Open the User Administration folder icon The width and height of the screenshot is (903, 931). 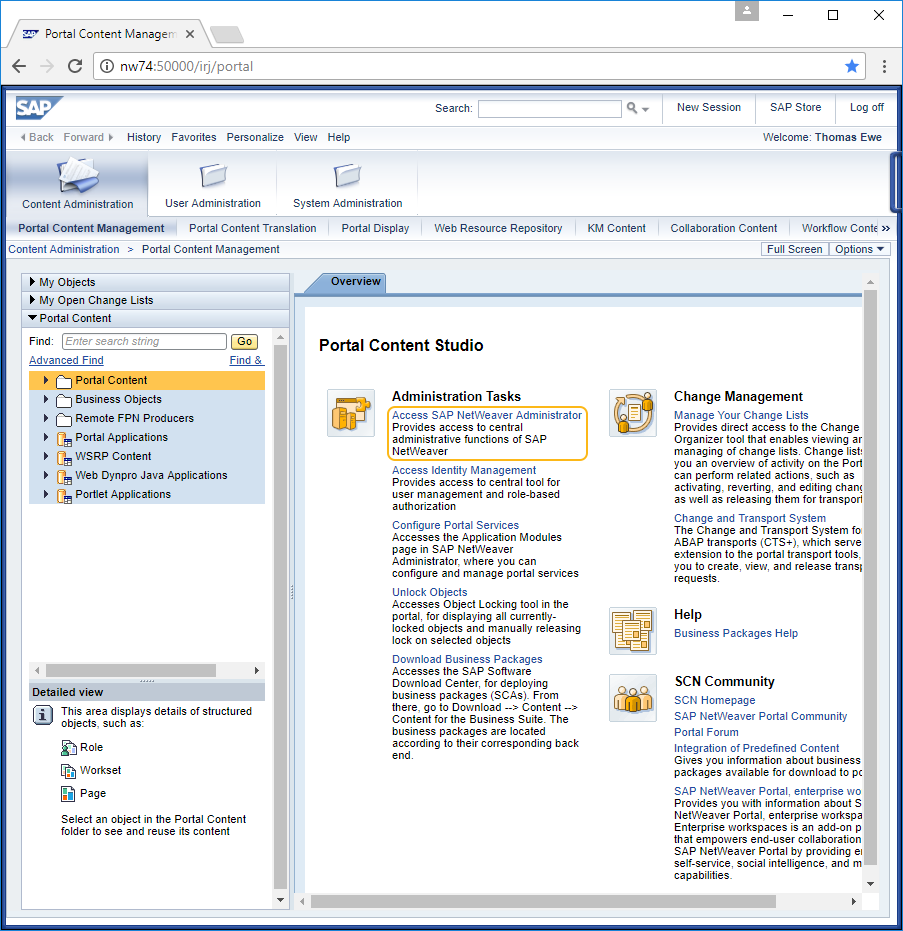[x=213, y=175]
